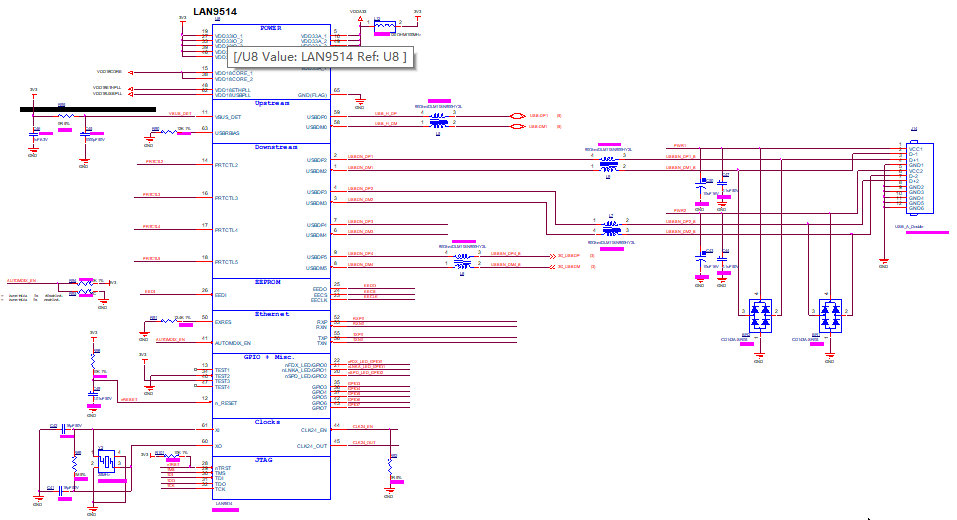Click the nFDX_LED/GPIO0 pin label
Screen dimensions: 957x520
306,365
